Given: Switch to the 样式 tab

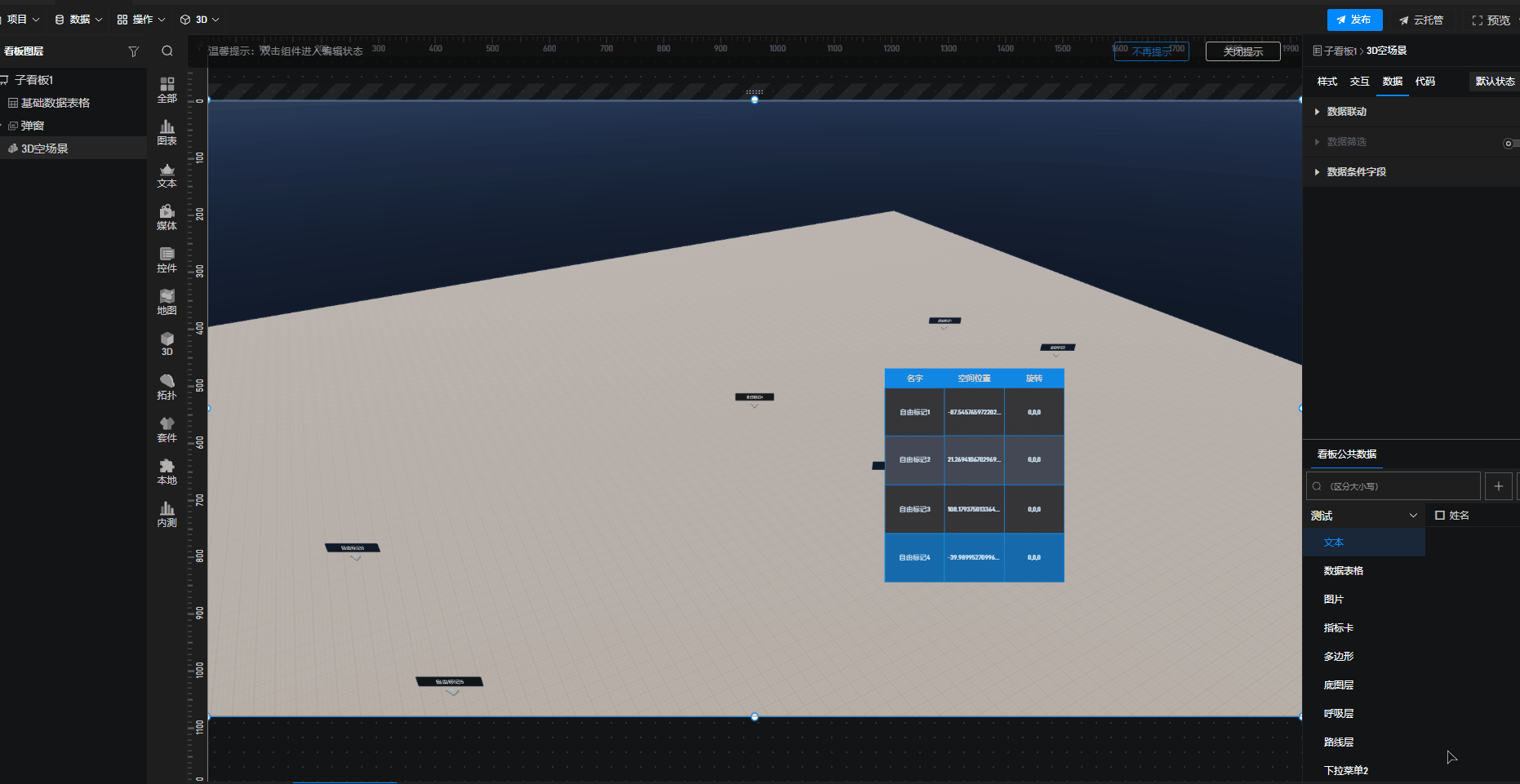Looking at the screenshot, I should pyautogui.click(x=1327, y=82).
